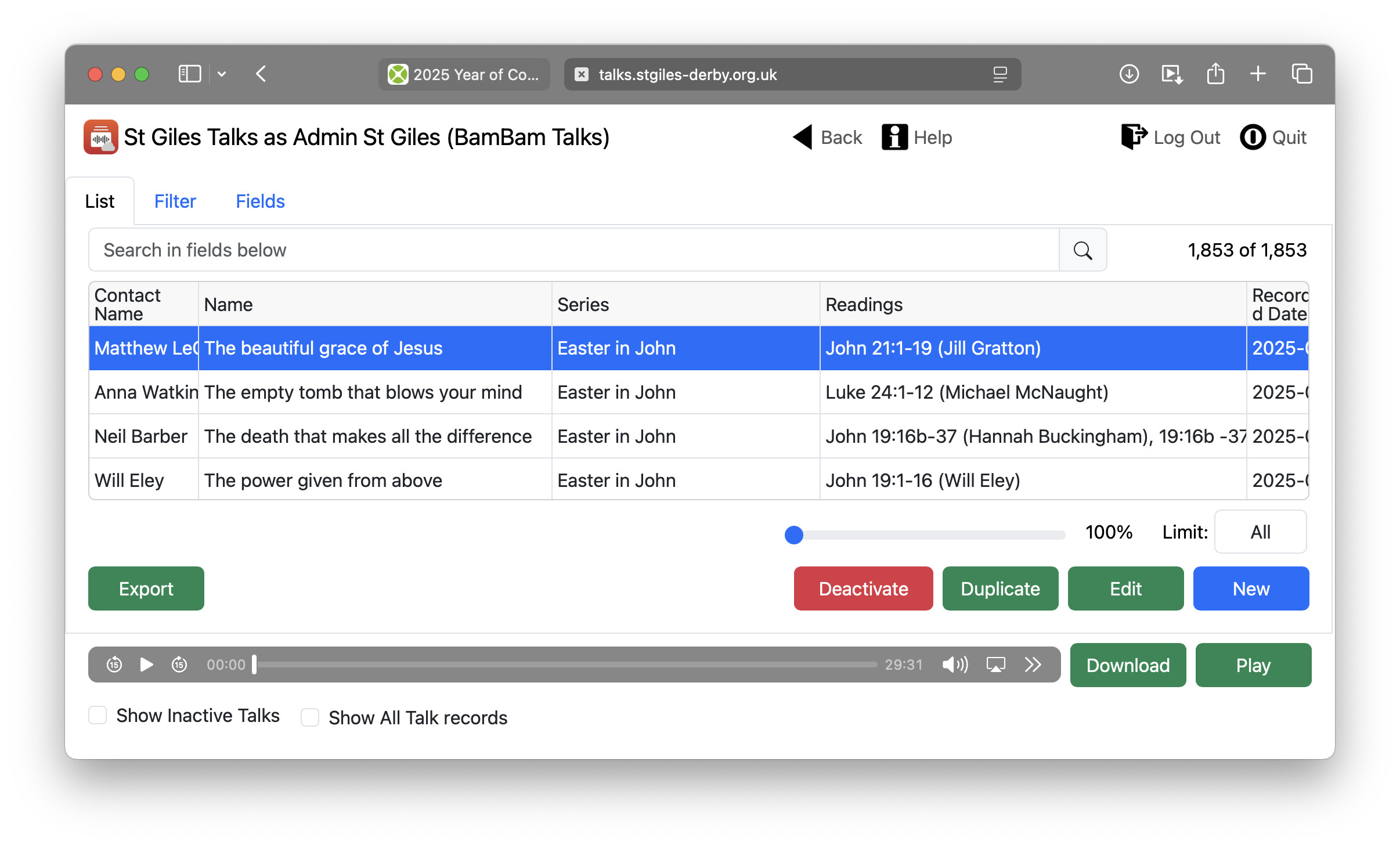This screenshot has width=1400, height=845.
Task: Click the Help link text
Action: point(933,138)
